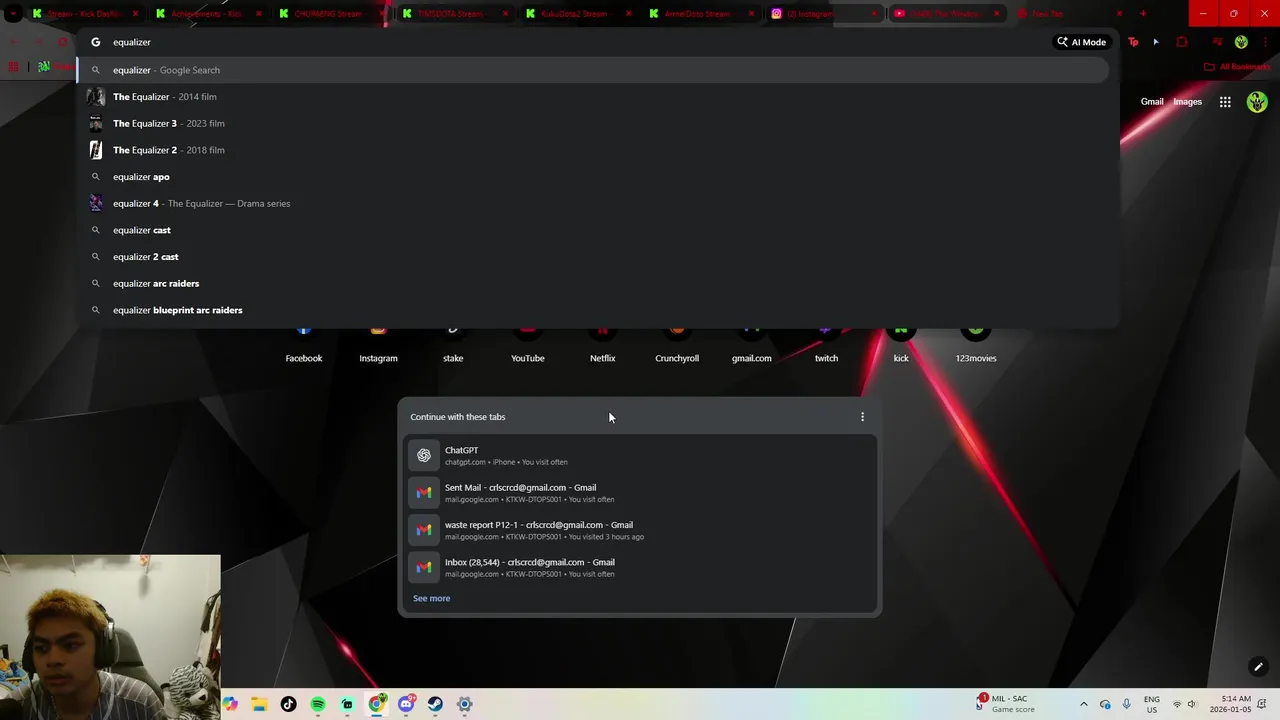Switch to the 'KukuDota2 Stream' tab

click(x=578, y=14)
